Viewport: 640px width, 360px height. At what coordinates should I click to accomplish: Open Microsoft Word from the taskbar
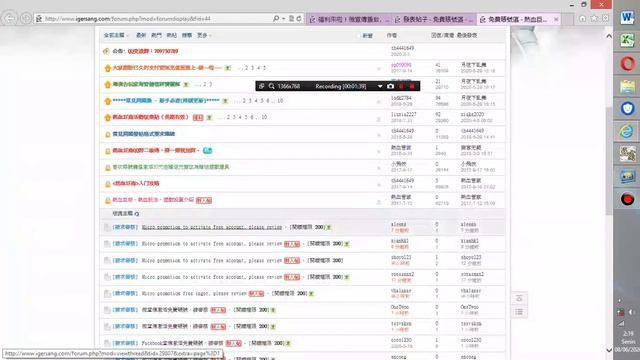pos(627,18)
